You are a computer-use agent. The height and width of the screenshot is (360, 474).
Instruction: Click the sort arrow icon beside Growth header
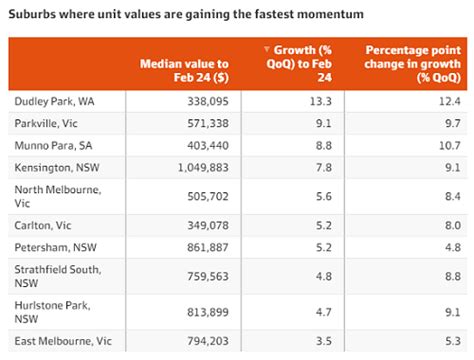click(266, 50)
